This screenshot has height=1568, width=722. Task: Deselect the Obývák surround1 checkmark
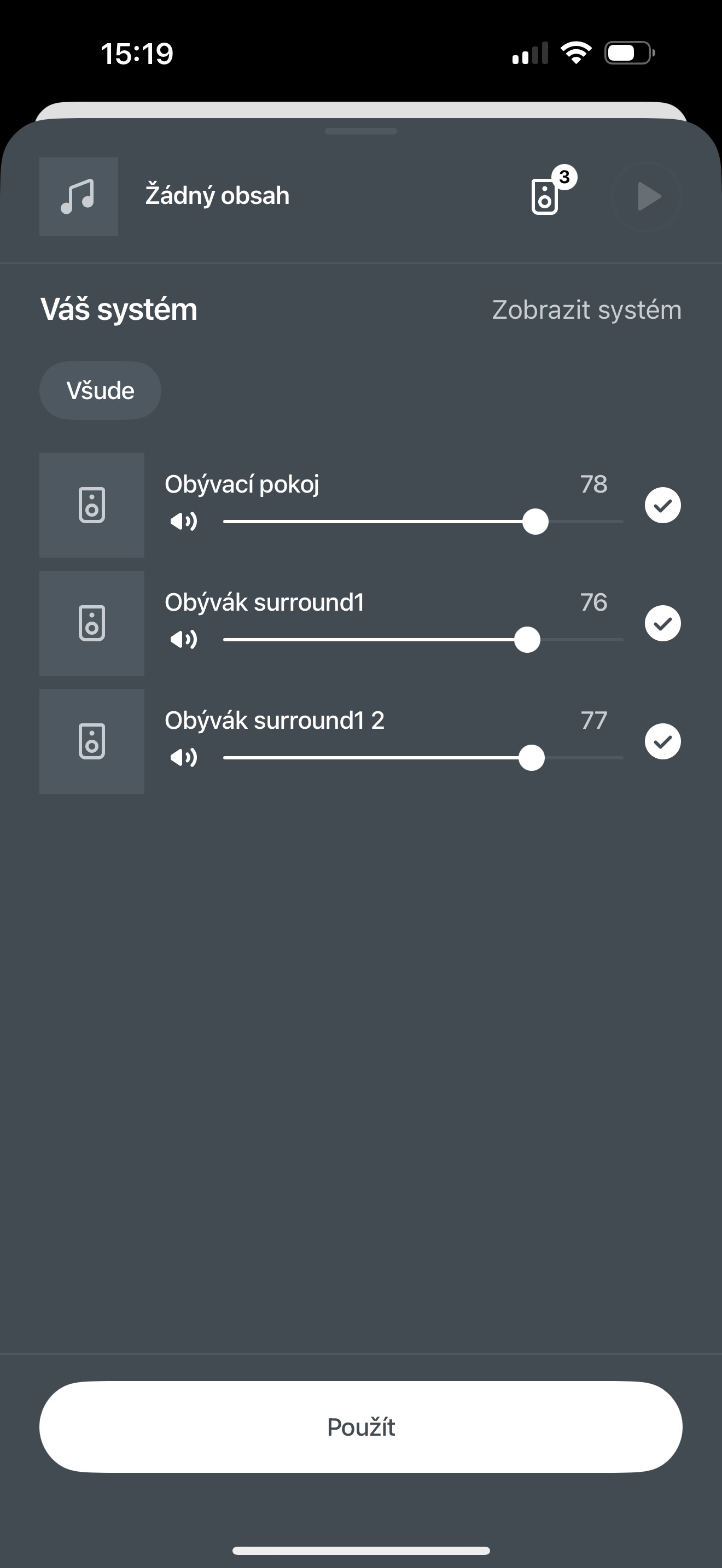pos(662,623)
